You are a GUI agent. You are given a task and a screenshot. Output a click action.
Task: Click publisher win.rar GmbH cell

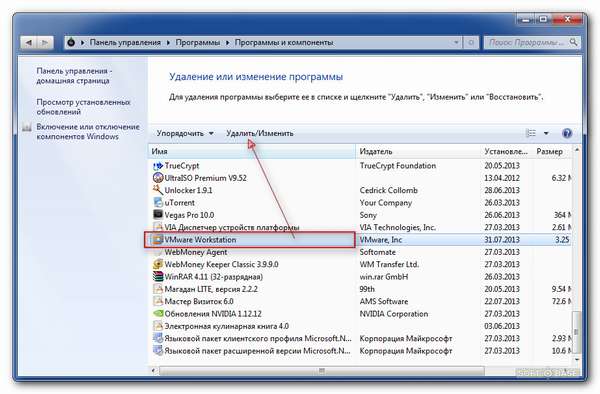(x=383, y=277)
